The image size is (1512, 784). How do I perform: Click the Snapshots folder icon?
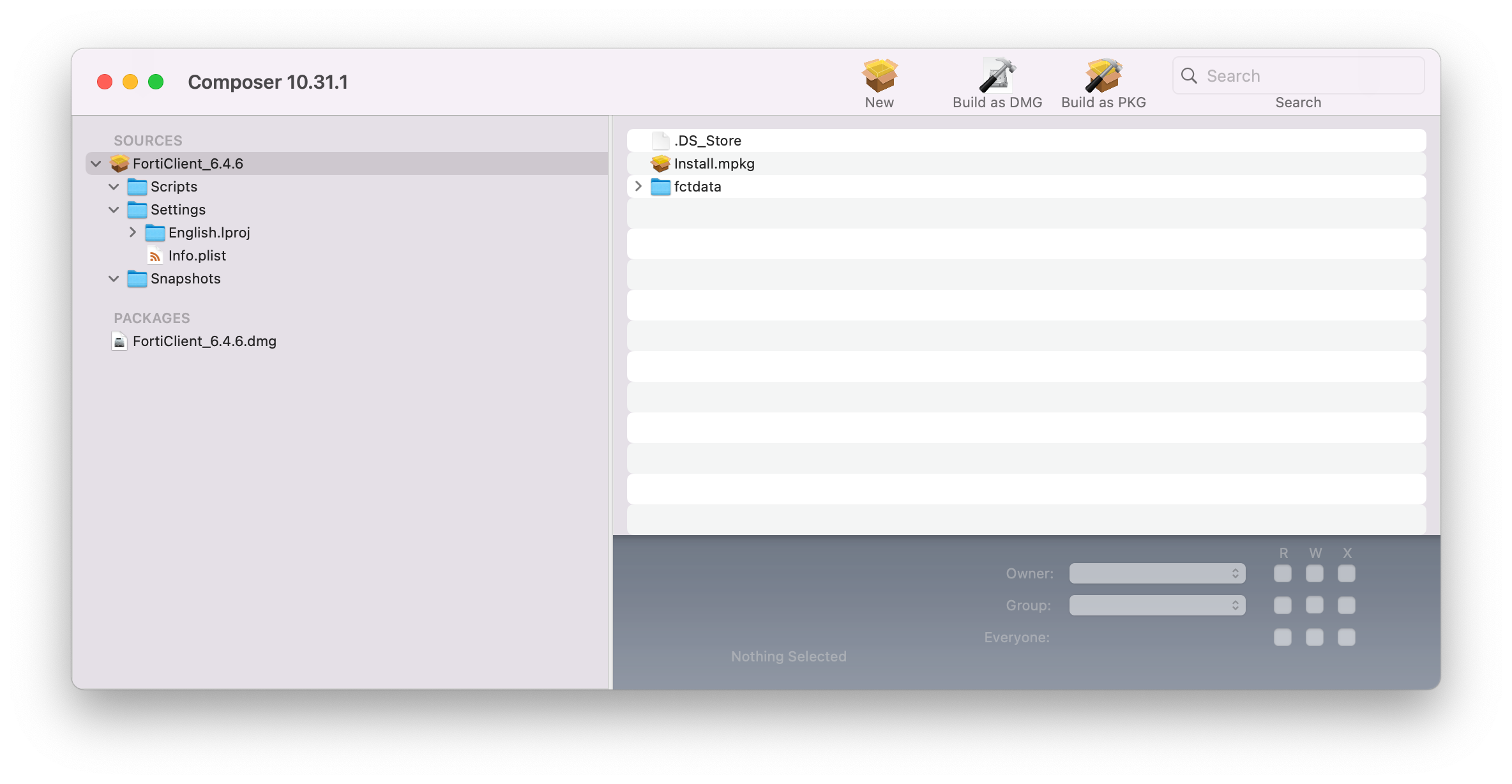pos(137,278)
